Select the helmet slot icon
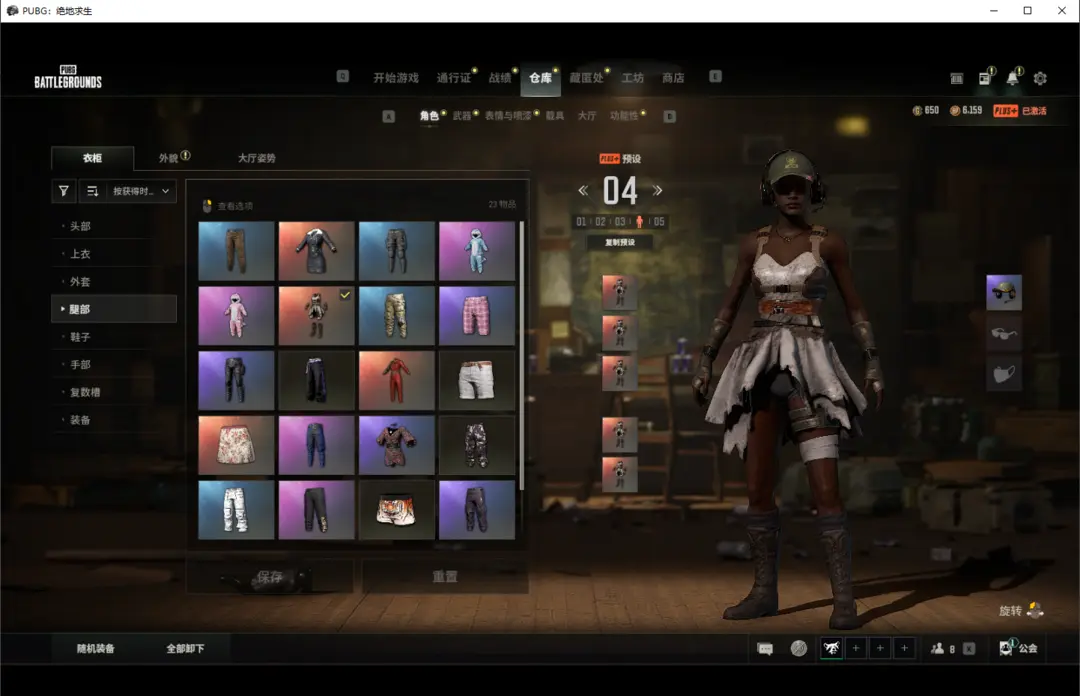Screen dimensions: 1080x696 tap(1004, 293)
